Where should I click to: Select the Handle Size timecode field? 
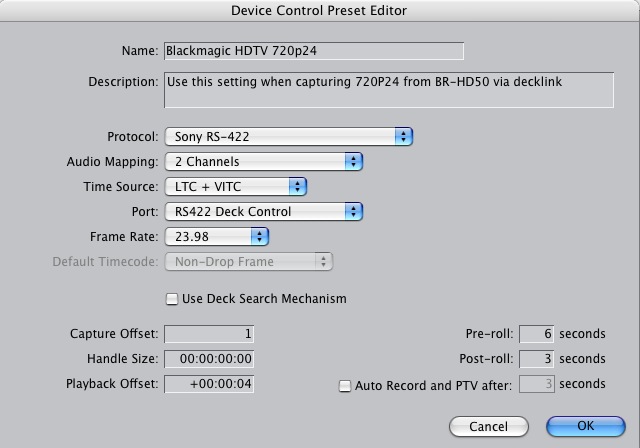[209, 359]
